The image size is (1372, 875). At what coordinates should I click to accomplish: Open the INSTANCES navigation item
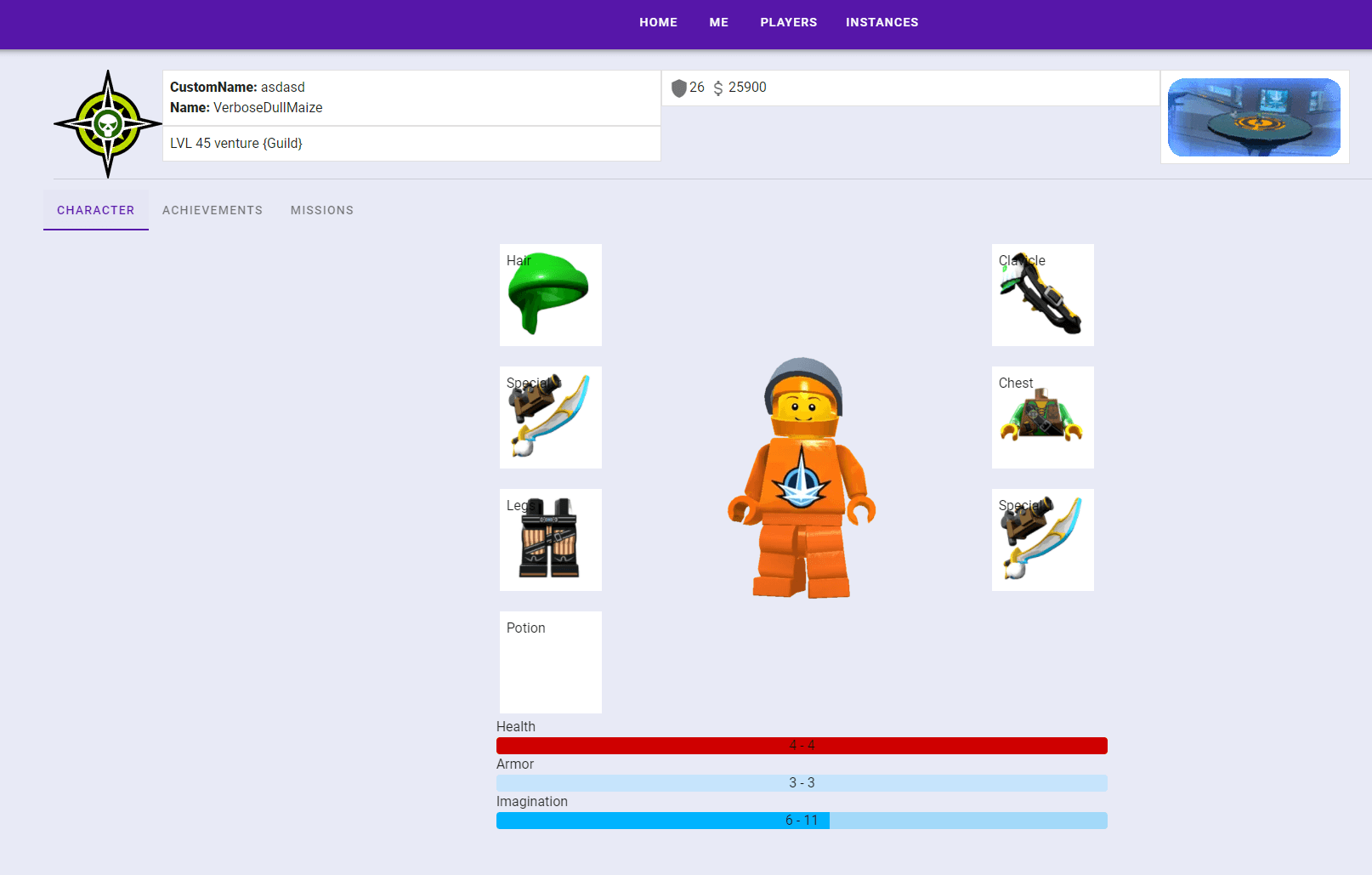882,22
